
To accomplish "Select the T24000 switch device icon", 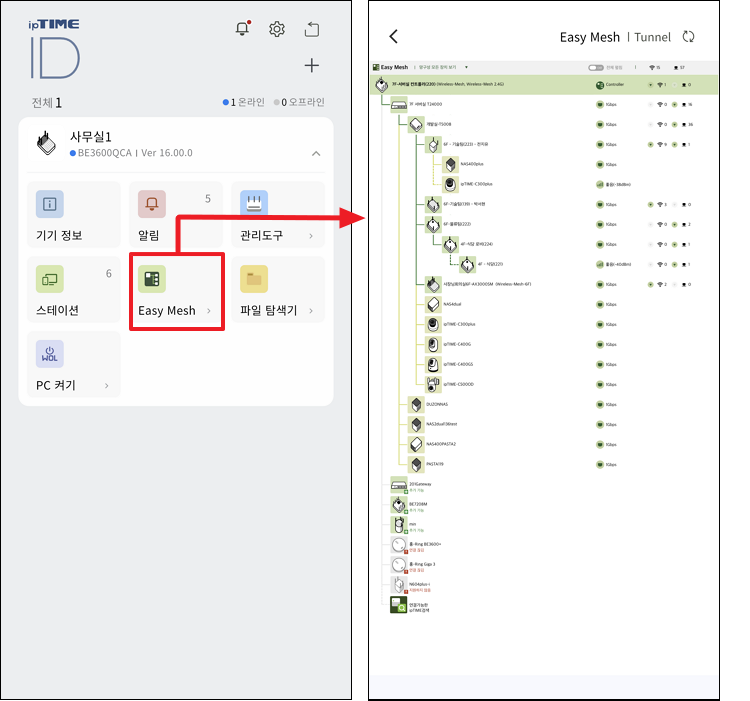I will click(399, 104).
